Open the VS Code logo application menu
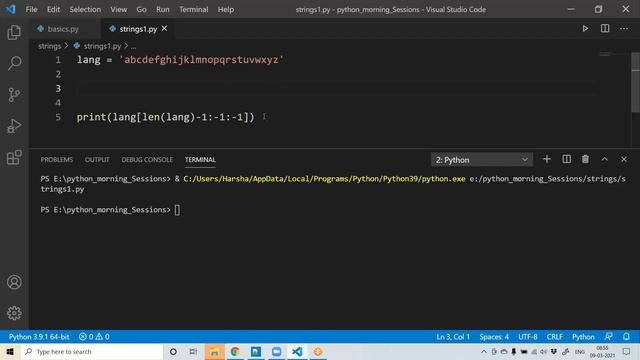This screenshot has height=360, width=640. [11, 9]
